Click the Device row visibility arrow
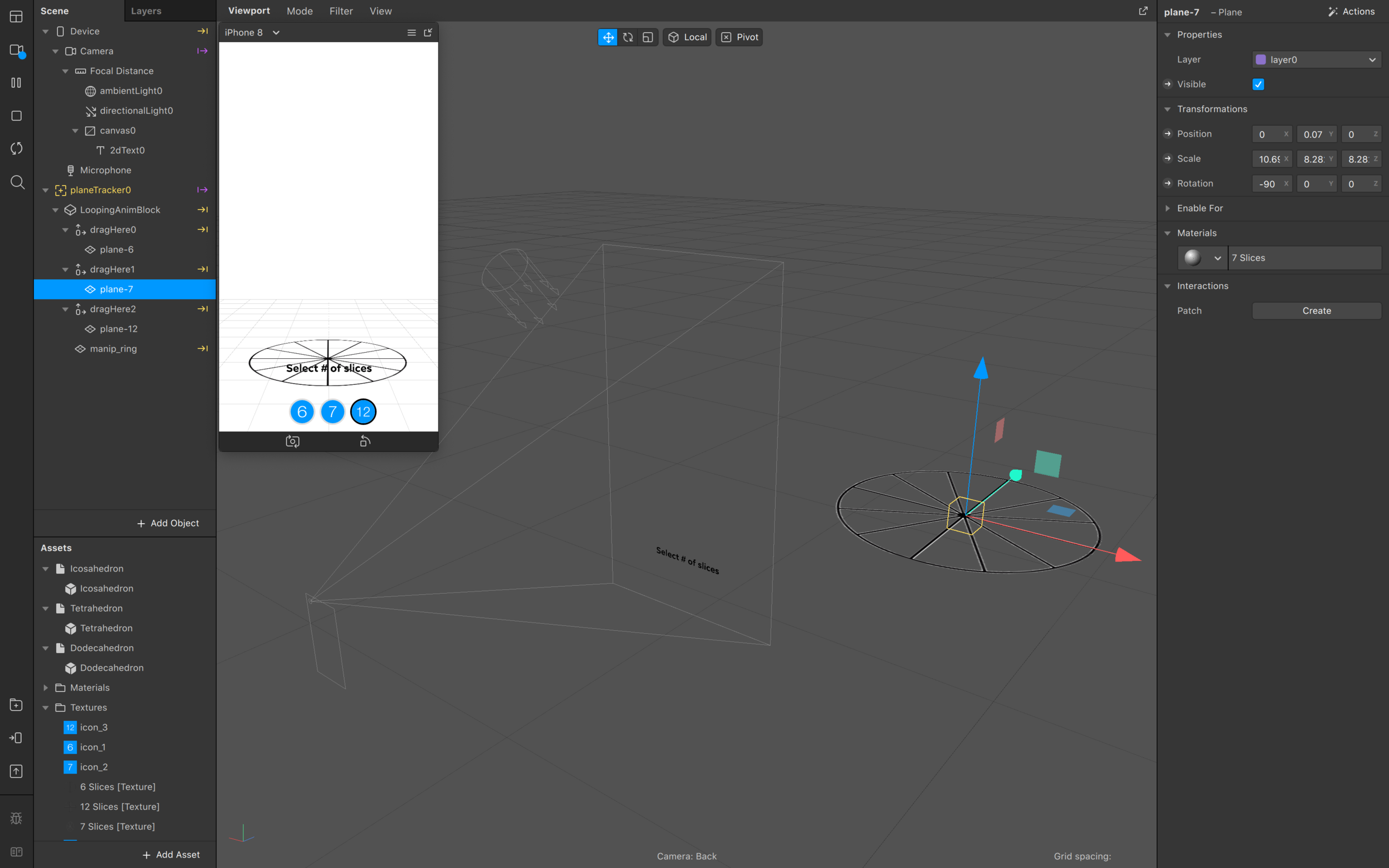 pyautogui.click(x=203, y=31)
